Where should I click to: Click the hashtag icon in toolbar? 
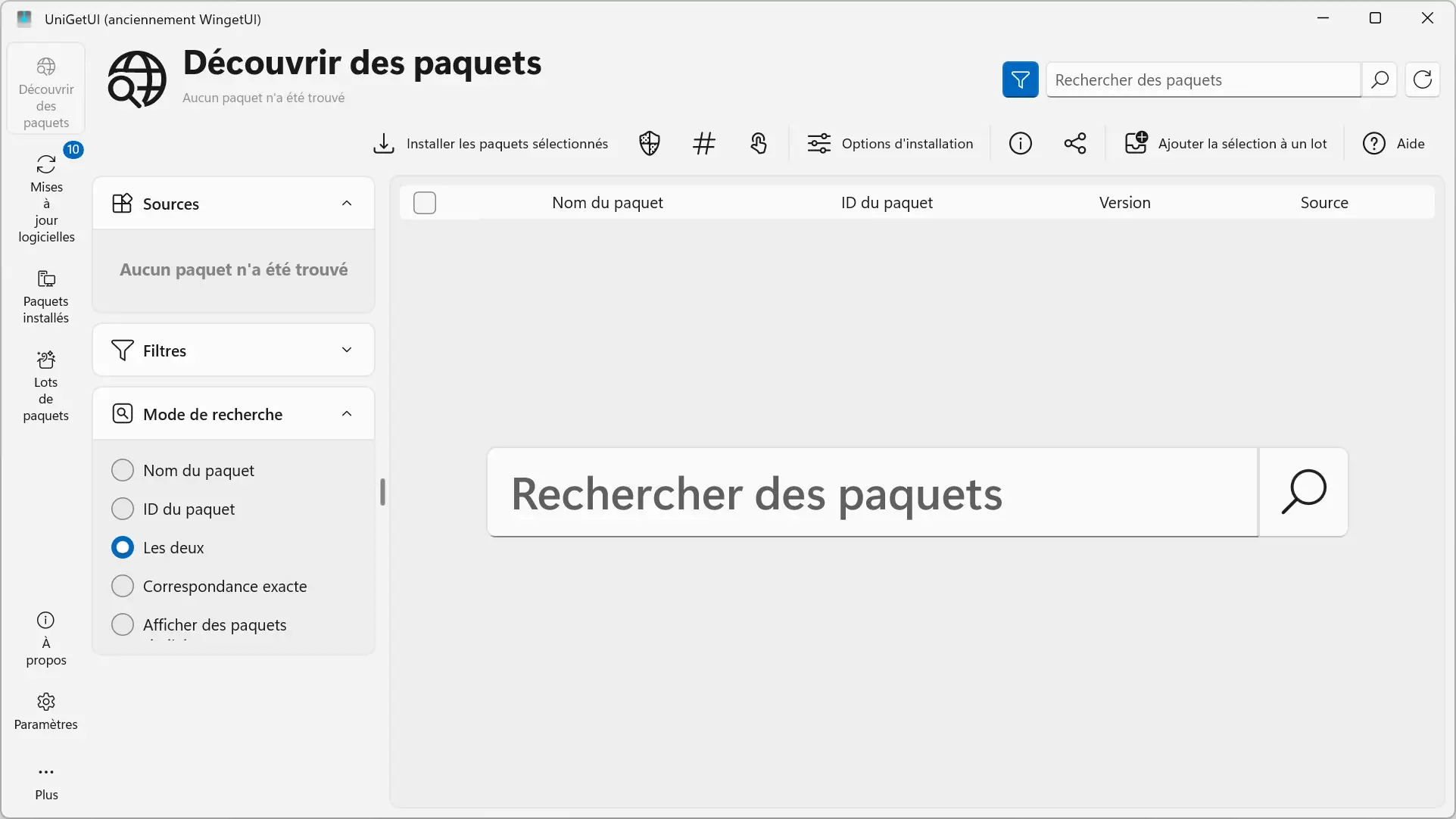pos(703,143)
